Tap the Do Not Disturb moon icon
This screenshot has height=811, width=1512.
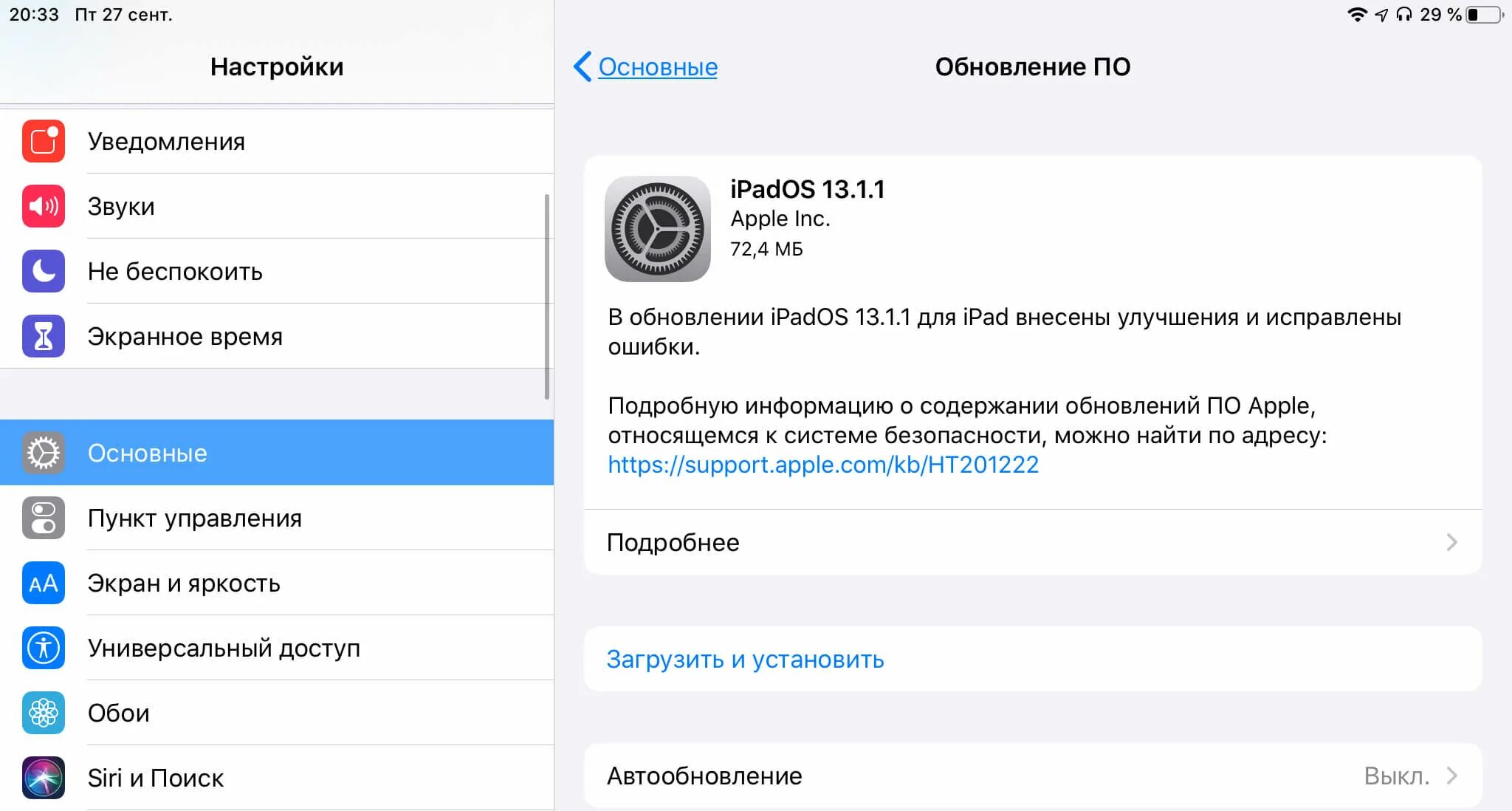coord(44,271)
